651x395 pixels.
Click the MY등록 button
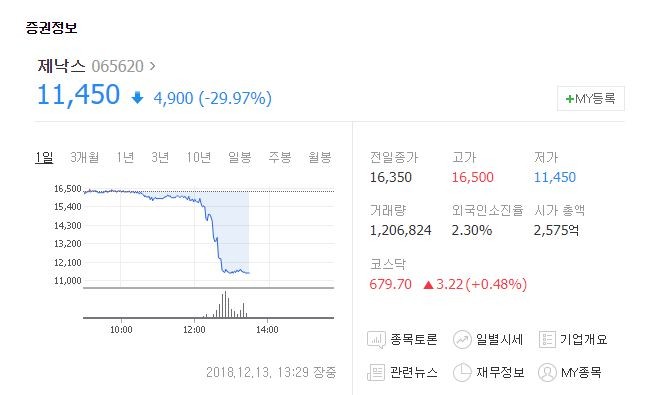(x=591, y=98)
